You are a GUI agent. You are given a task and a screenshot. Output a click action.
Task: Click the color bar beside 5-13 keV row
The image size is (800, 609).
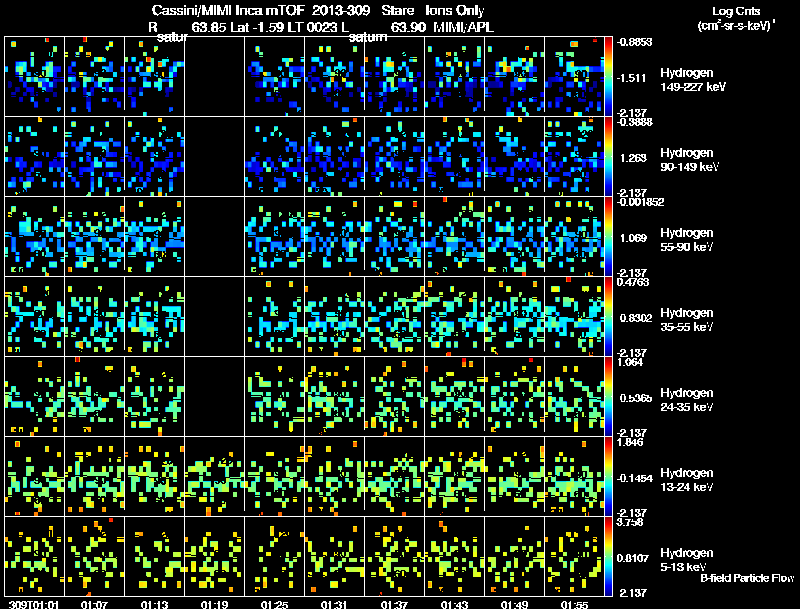tap(608, 556)
